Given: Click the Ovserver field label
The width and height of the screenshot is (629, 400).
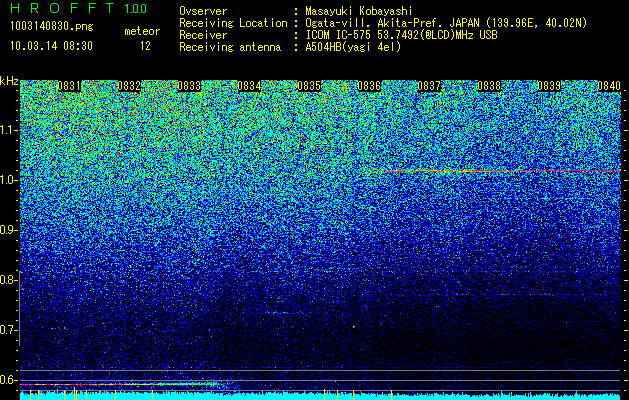Looking at the screenshot, I should [x=203, y=11].
